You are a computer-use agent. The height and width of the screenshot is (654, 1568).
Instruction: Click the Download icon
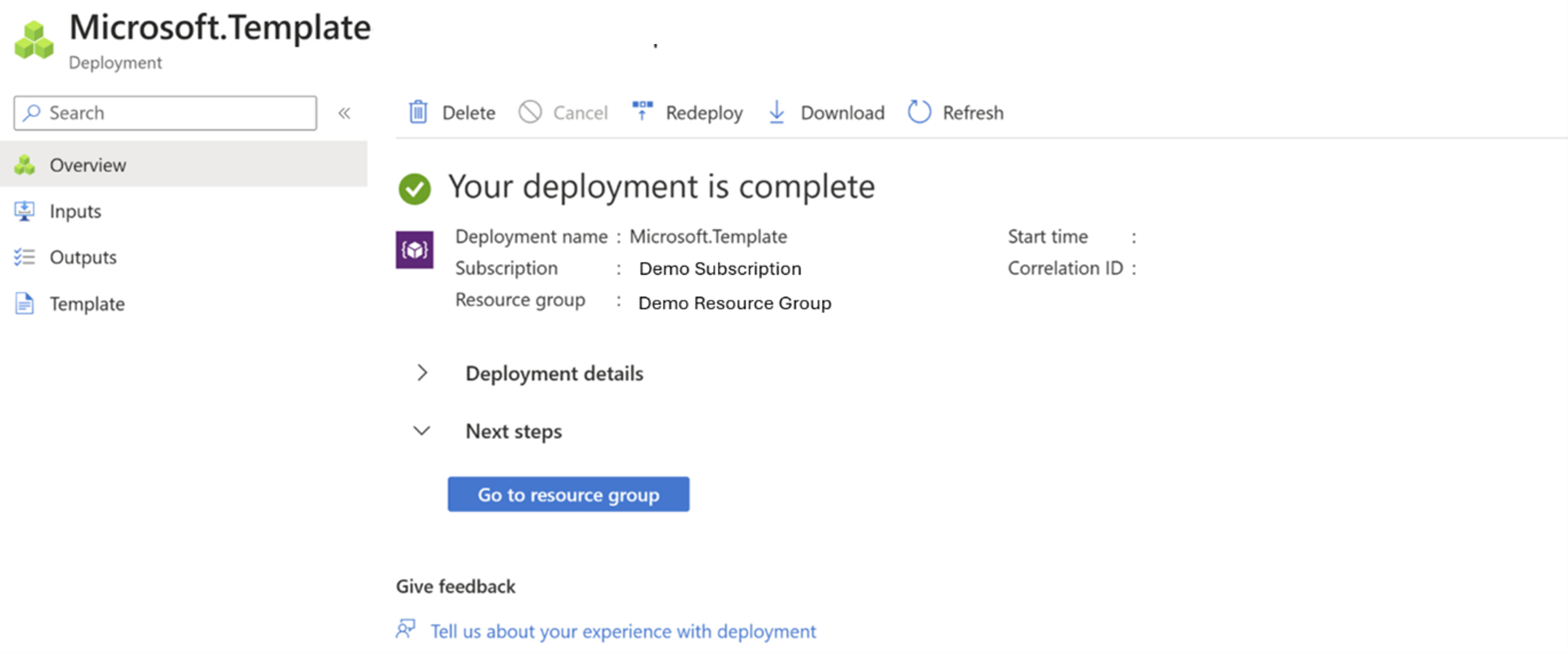pyautogui.click(x=778, y=112)
